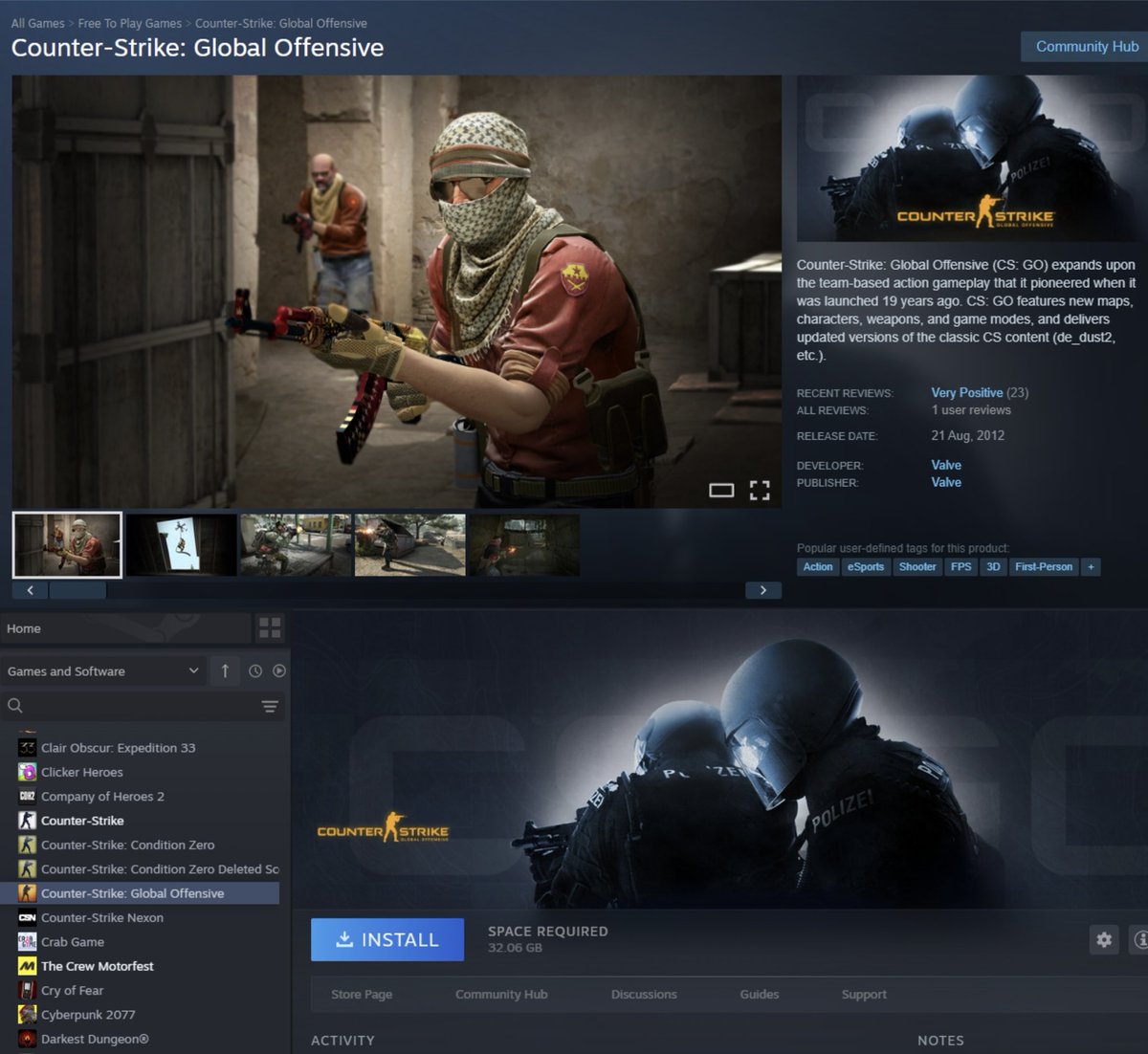Select the First-Person tag
Image resolution: width=1148 pixels, height=1054 pixels.
(1044, 567)
